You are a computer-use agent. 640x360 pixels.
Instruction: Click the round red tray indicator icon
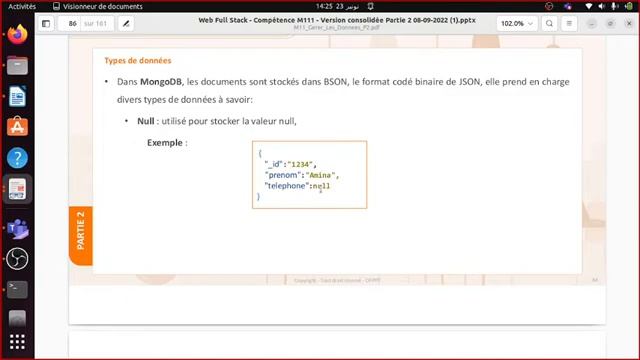coord(549,6)
